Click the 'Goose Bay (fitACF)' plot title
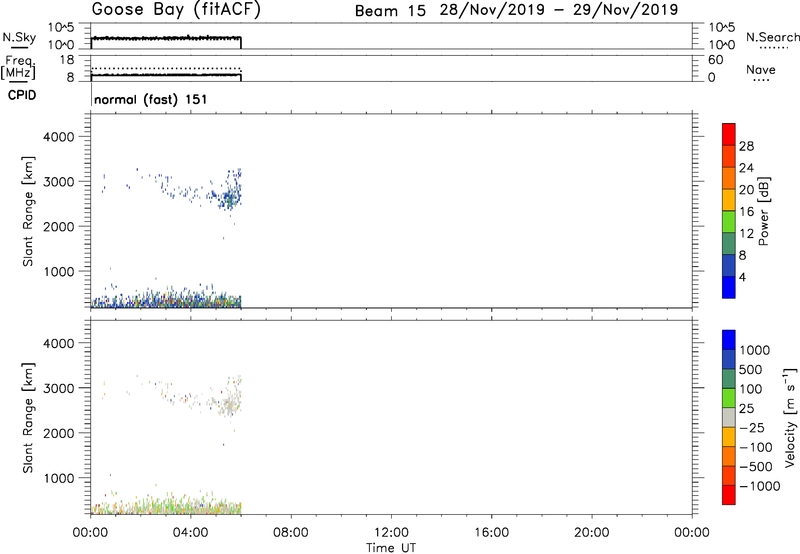Screen dimensions: 800x554 pos(176,9)
